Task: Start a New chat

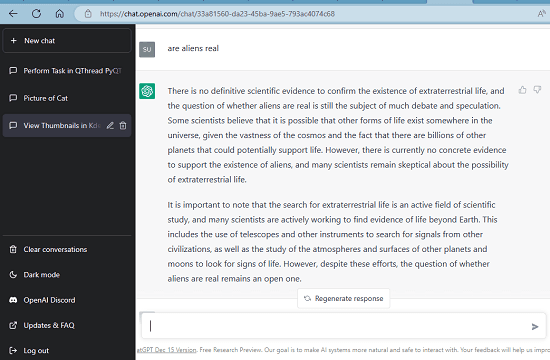Action: tap(67, 41)
